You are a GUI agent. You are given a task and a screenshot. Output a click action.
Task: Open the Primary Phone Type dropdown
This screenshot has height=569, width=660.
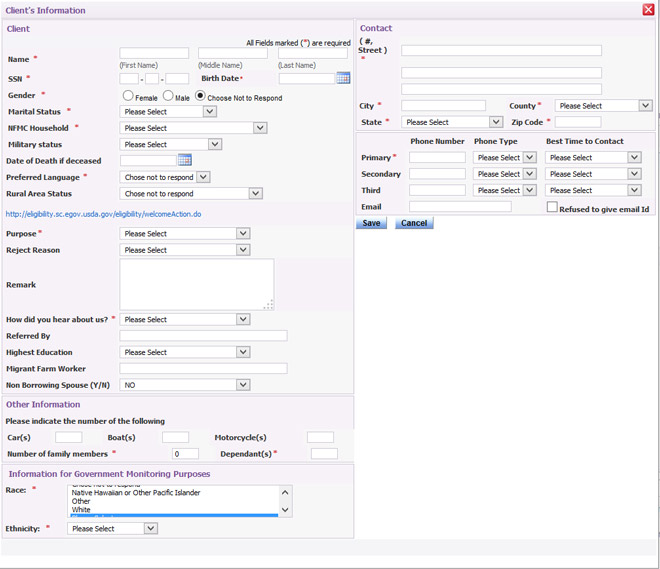505,158
